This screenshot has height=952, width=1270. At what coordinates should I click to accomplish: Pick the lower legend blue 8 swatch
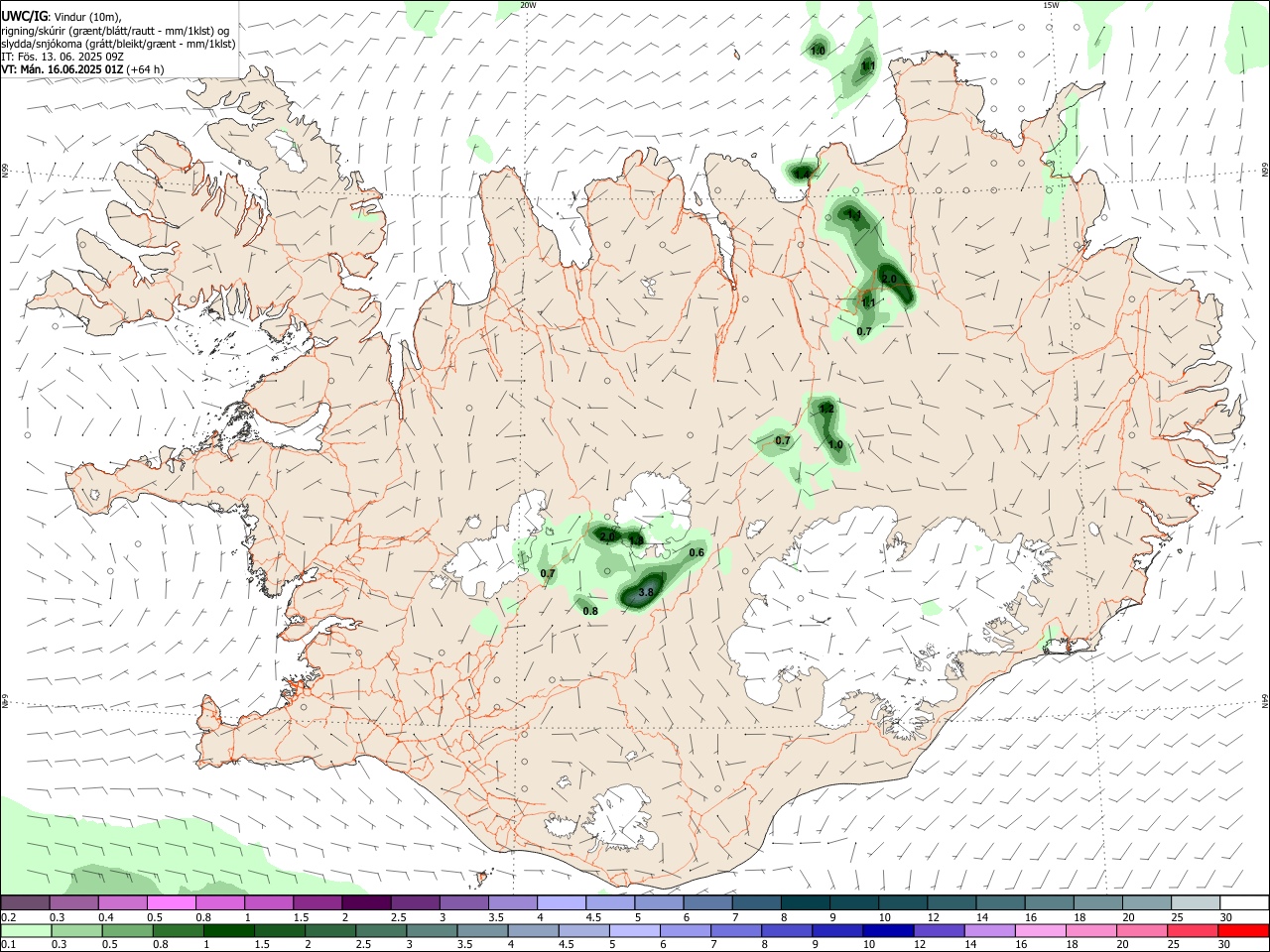pos(789,930)
